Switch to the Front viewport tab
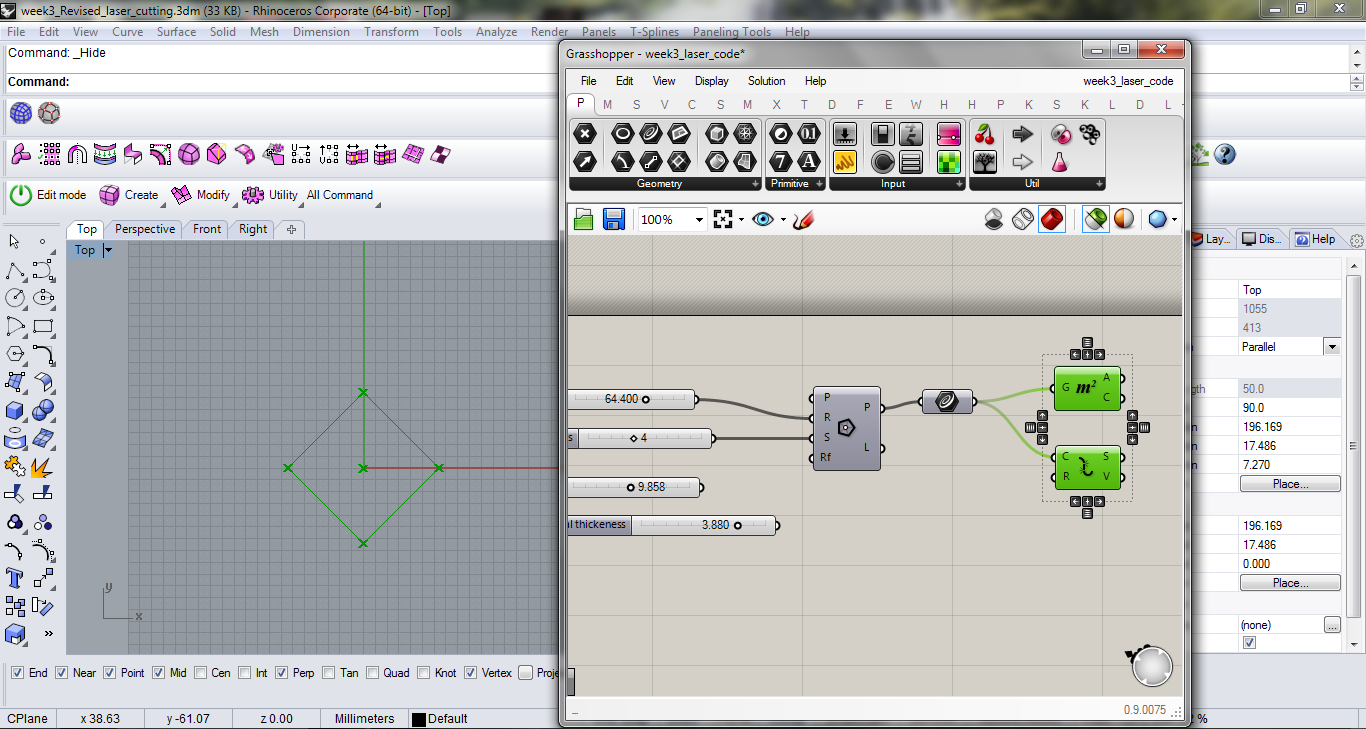This screenshot has width=1366, height=729. [207, 229]
